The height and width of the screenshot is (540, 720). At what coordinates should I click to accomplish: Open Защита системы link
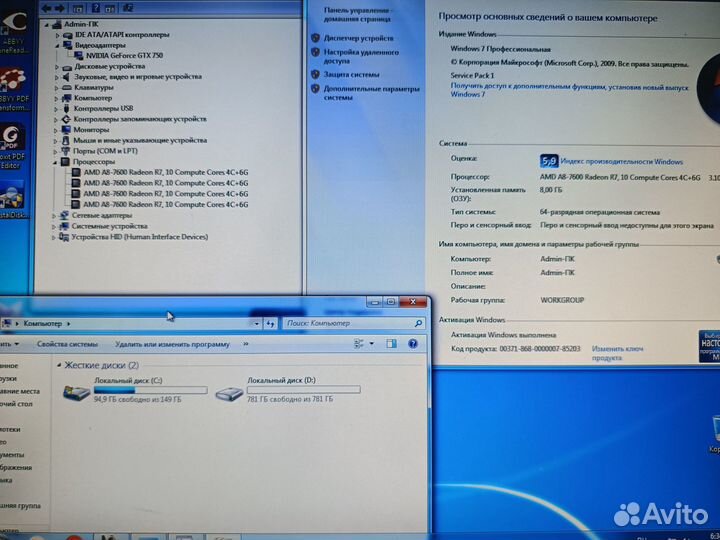[x=351, y=74]
